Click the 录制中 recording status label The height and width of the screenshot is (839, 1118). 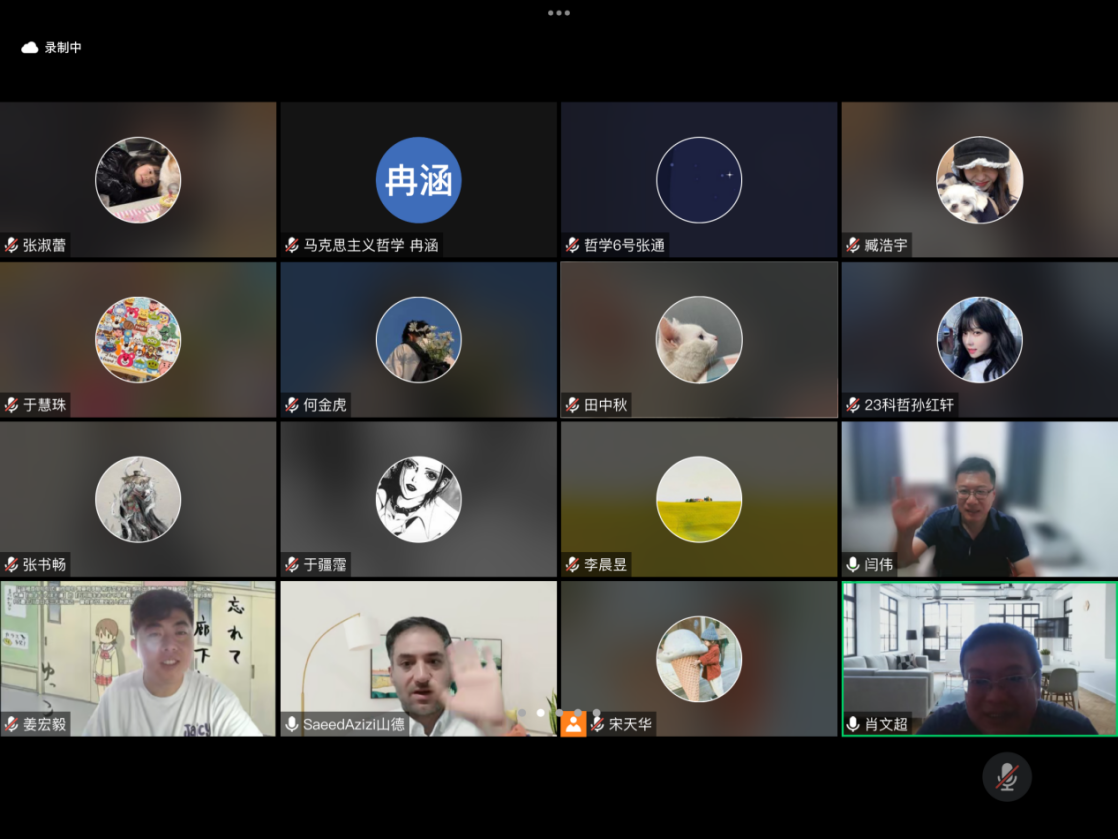coord(63,47)
